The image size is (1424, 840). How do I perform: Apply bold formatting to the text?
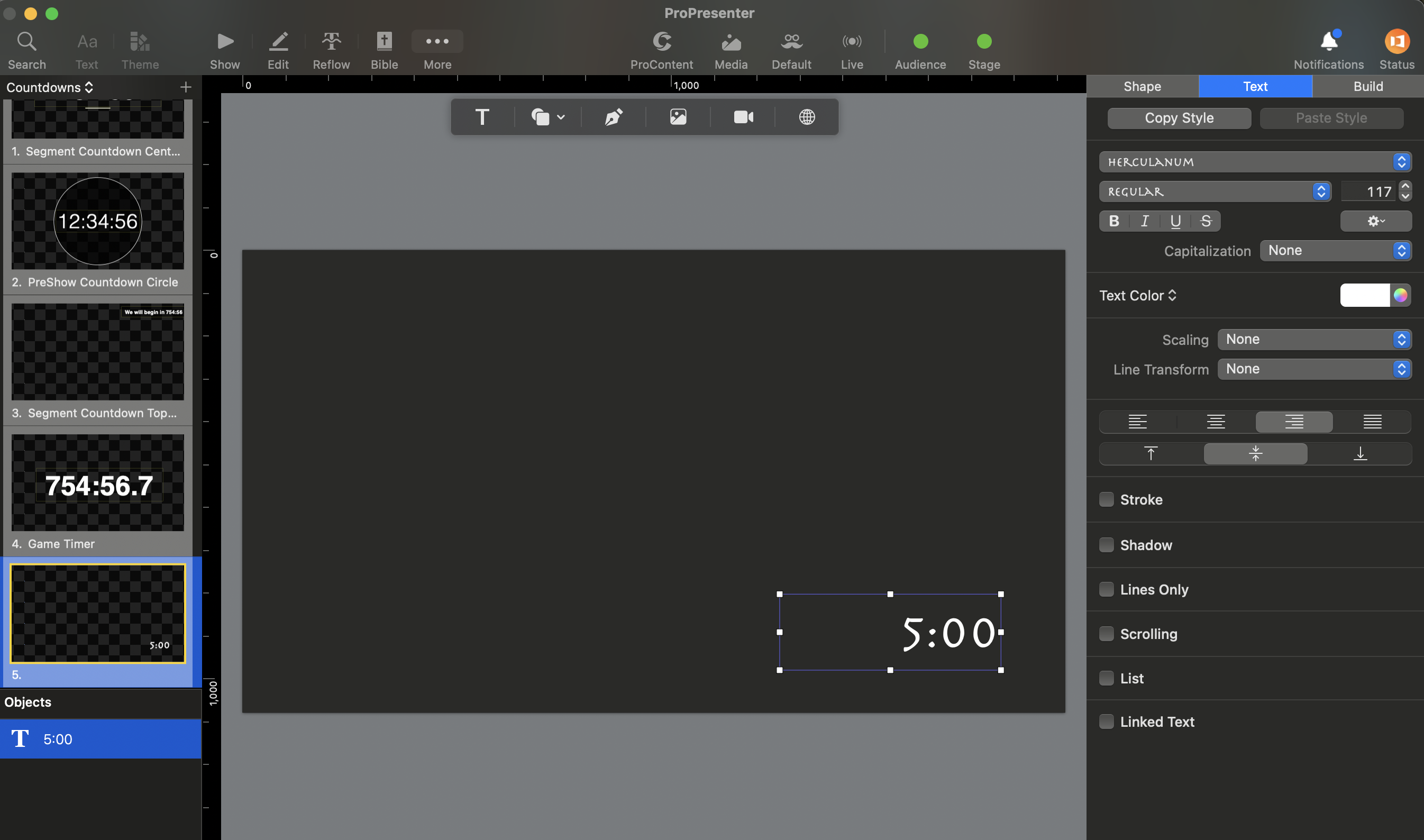(x=1113, y=221)
